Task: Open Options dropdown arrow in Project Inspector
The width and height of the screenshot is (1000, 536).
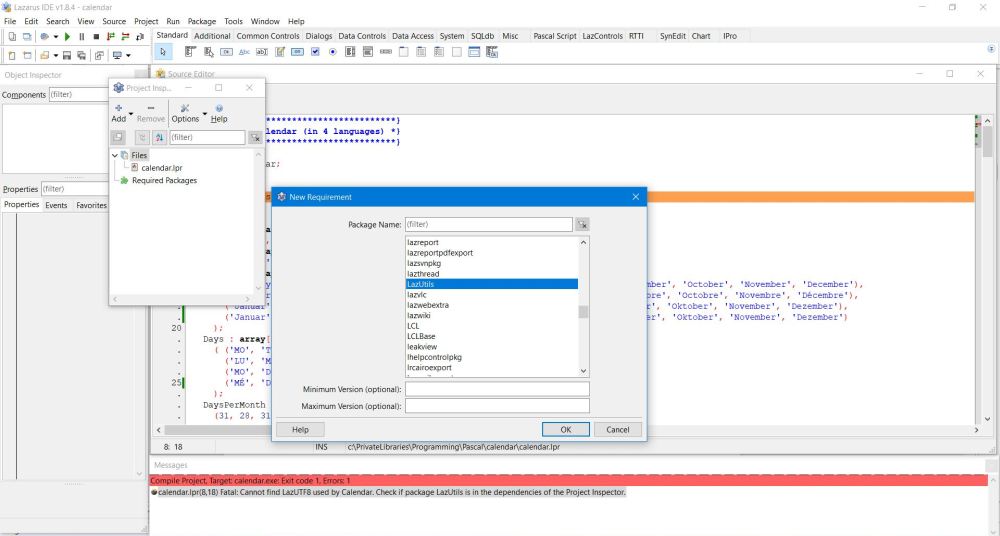Action: [205, 114]
